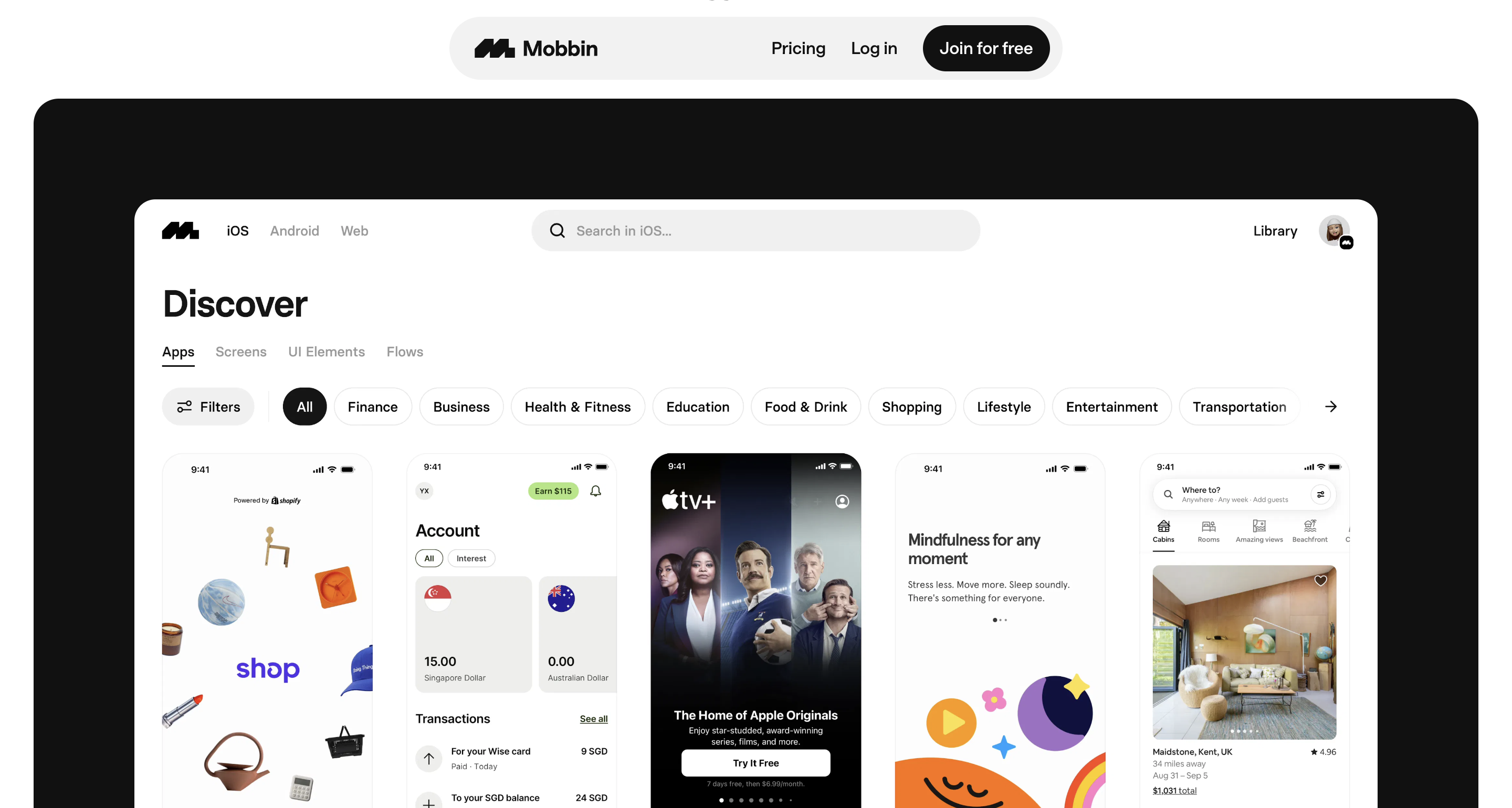Image resolution: width=1512 pixels, height=808 pixels.
Task: Switch to the Android platform tab
Action: point(294,231)
